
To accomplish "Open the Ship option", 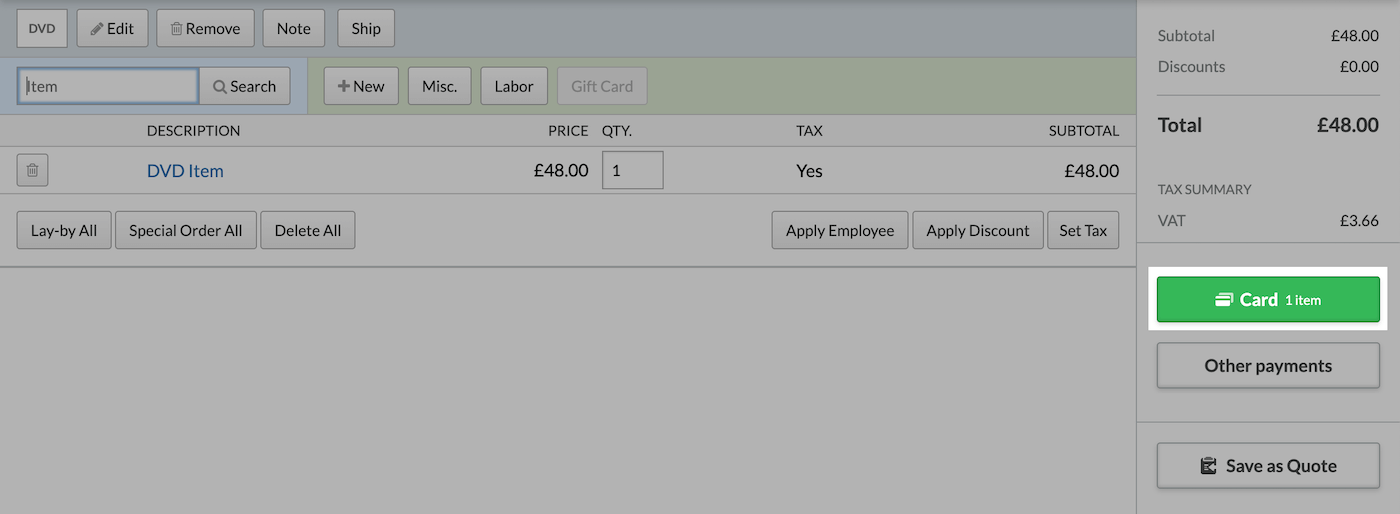I will tap(366, 29).
